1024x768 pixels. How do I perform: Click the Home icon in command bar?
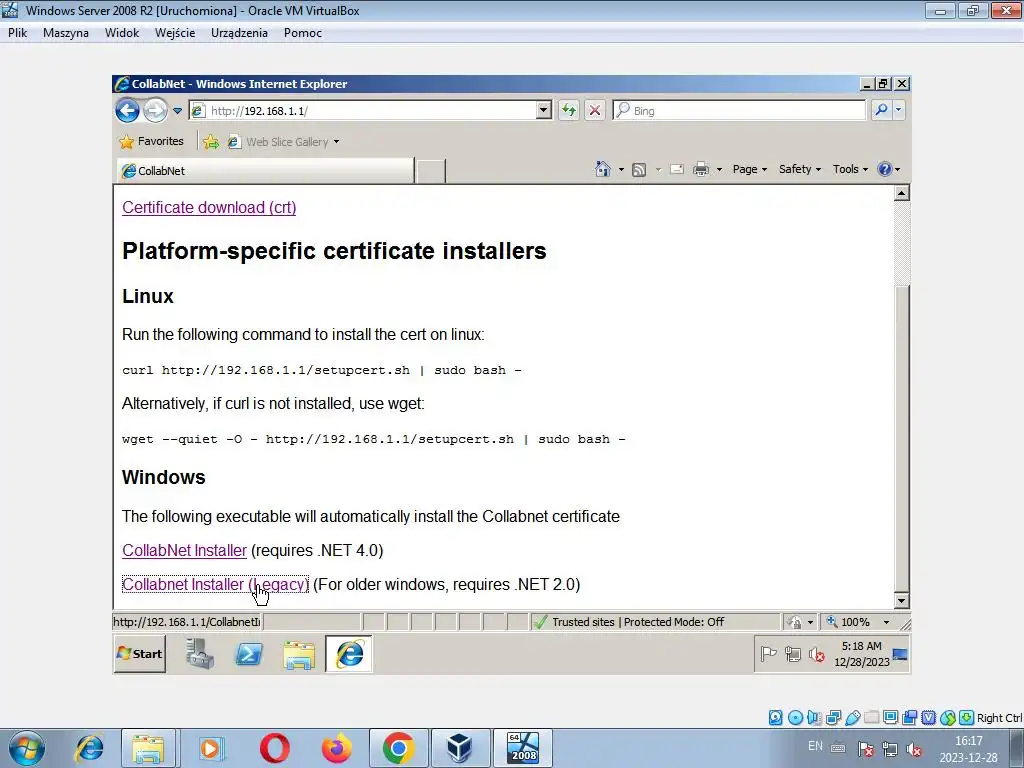(x=602, y=169)
